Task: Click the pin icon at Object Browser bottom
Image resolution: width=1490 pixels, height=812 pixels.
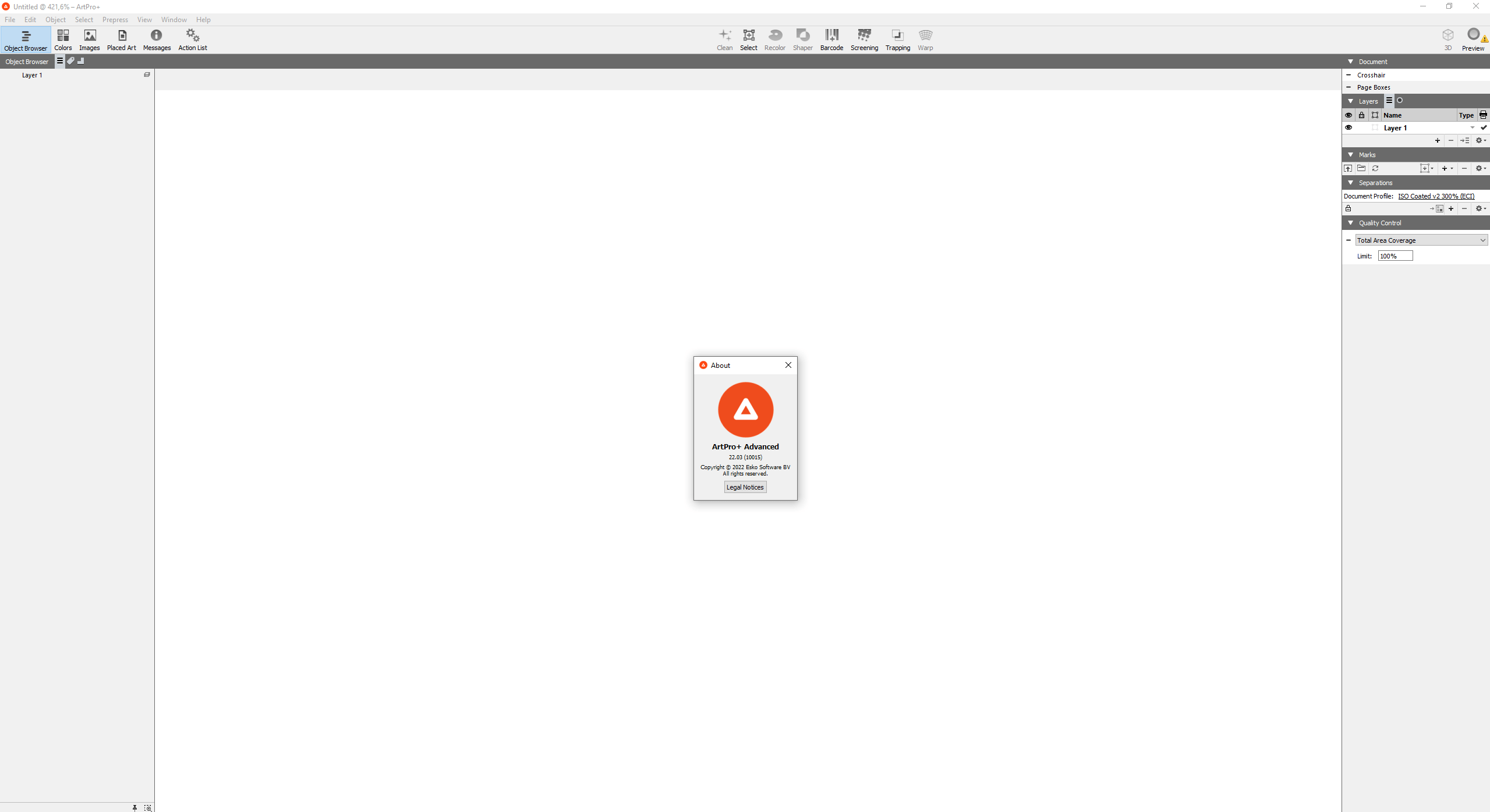Action: click(135, 807)
